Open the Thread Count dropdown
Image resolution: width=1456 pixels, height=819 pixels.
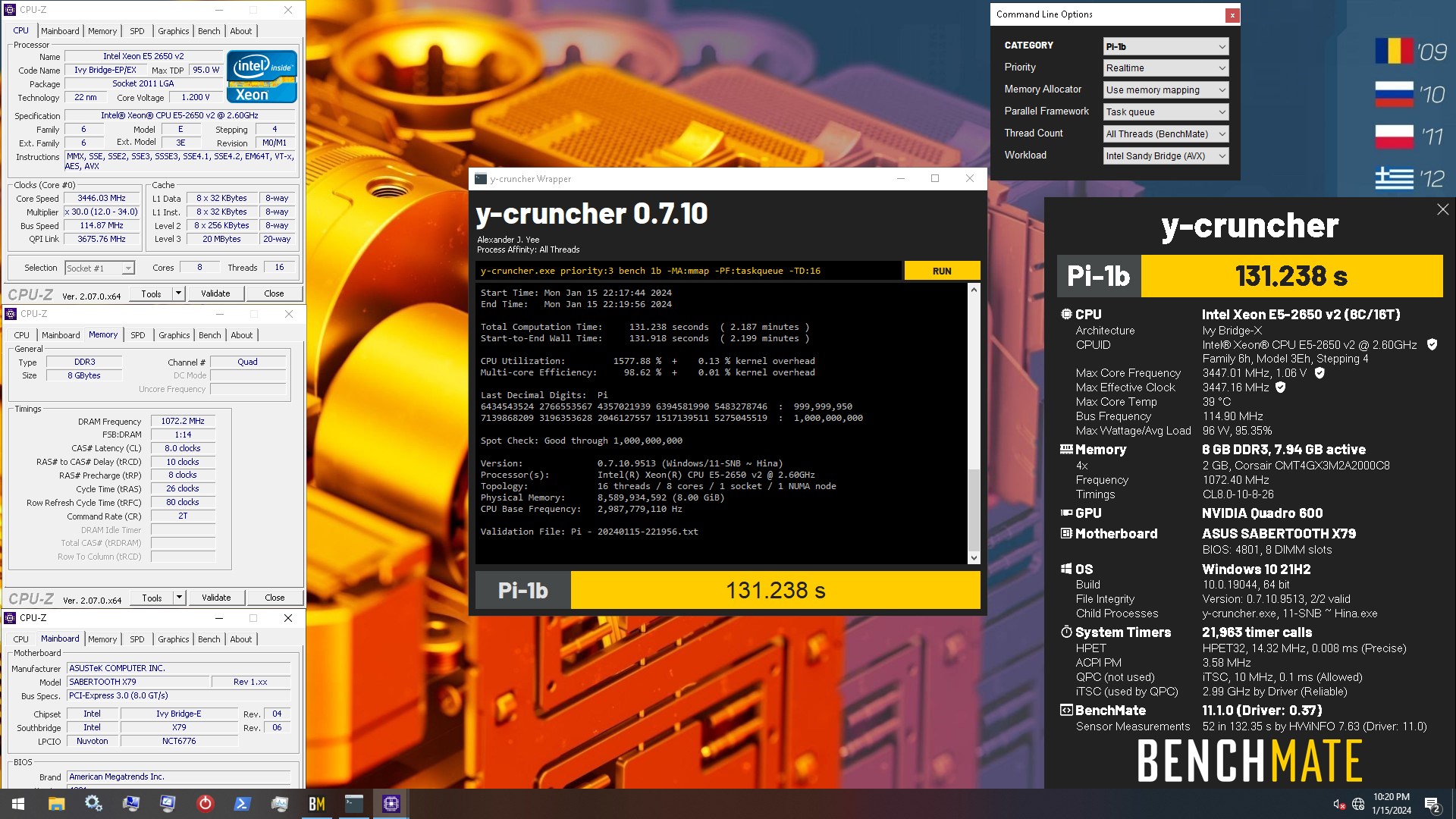(1166, 134)
